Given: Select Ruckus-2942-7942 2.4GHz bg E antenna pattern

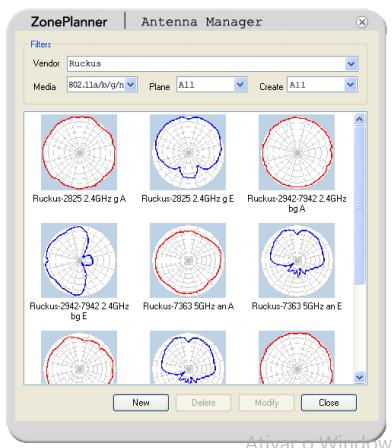Looking at the screenshot, I should pos(79,260).
